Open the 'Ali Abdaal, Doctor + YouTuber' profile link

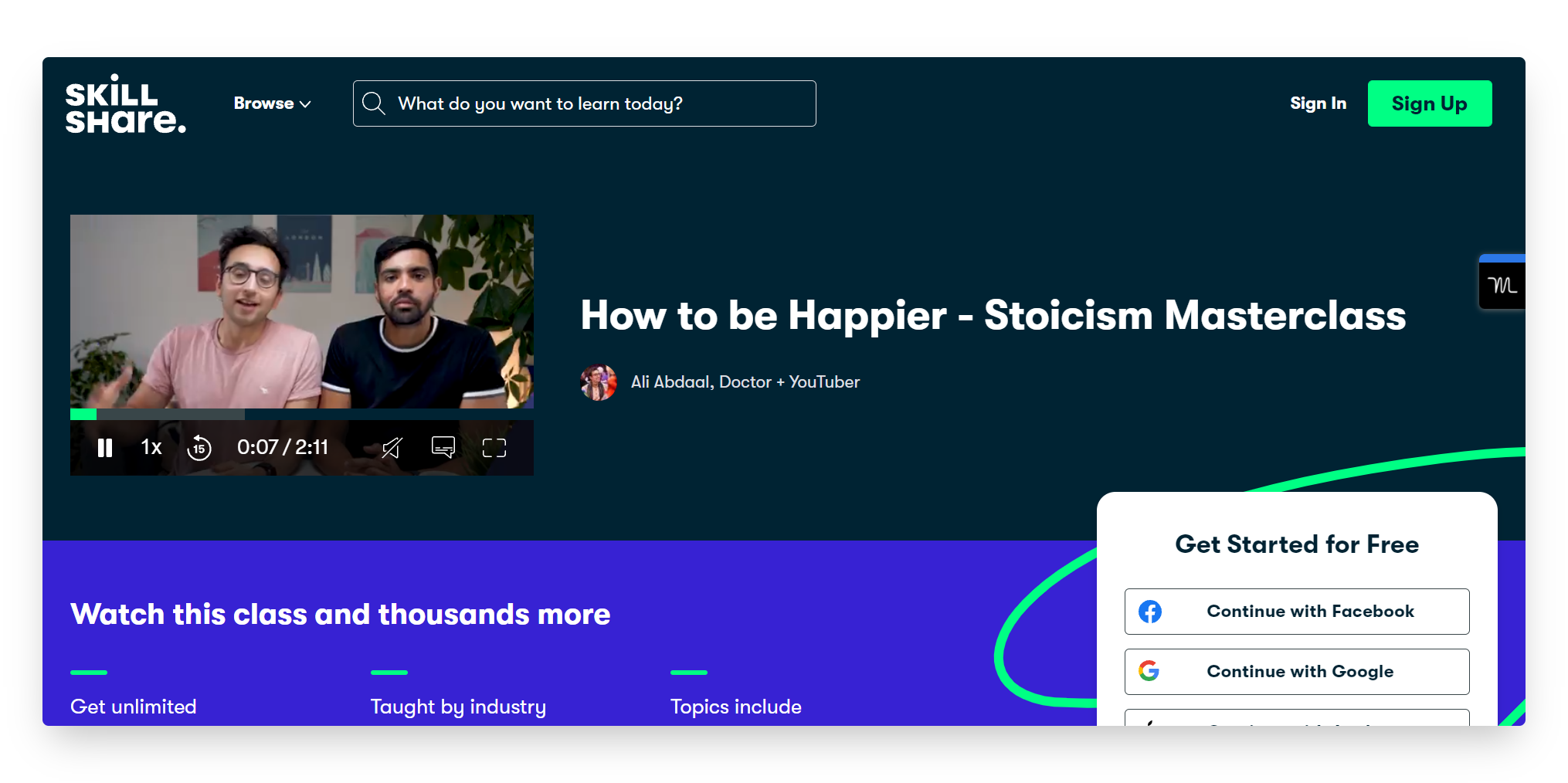tap(745, 382)
